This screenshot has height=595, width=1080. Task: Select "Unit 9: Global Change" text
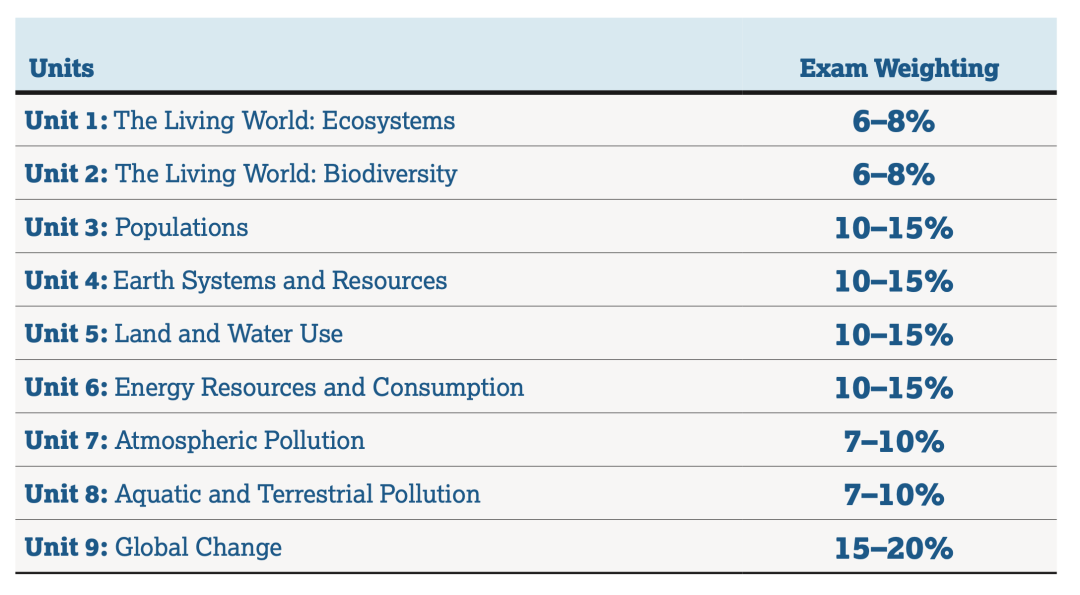point(154,547)
